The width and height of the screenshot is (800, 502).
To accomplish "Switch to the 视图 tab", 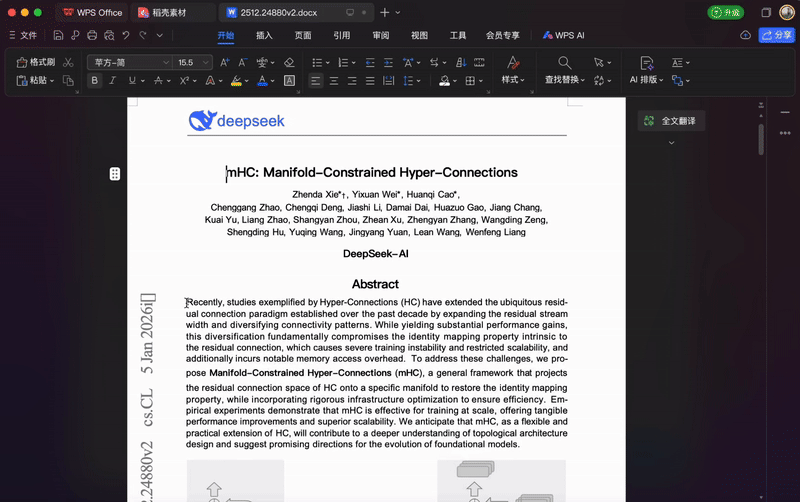I will point(419,35).
